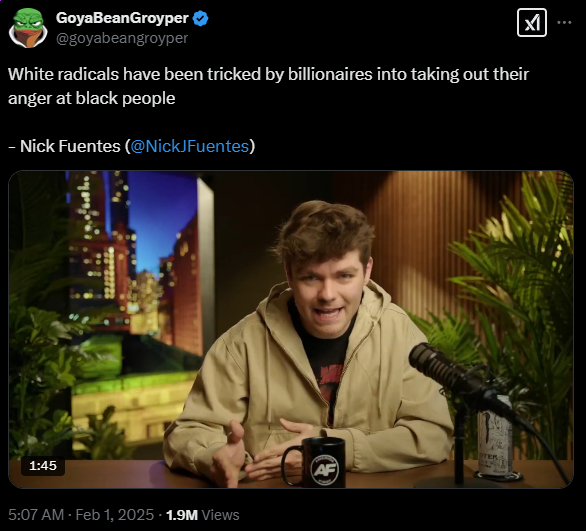Click the '– Nick Fuentes' attribution text
This screenshot has height=531, width=586.
pyautogui.click(x=64, y=146)
